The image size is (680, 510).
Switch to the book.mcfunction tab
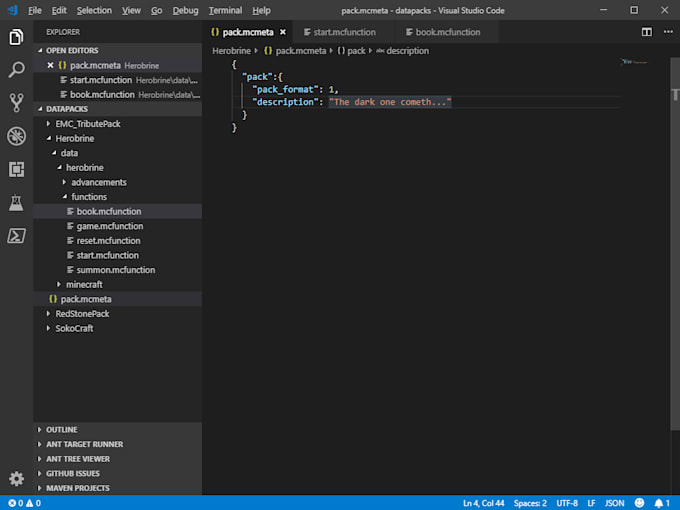pyautogui.click(x=447, y=32)
